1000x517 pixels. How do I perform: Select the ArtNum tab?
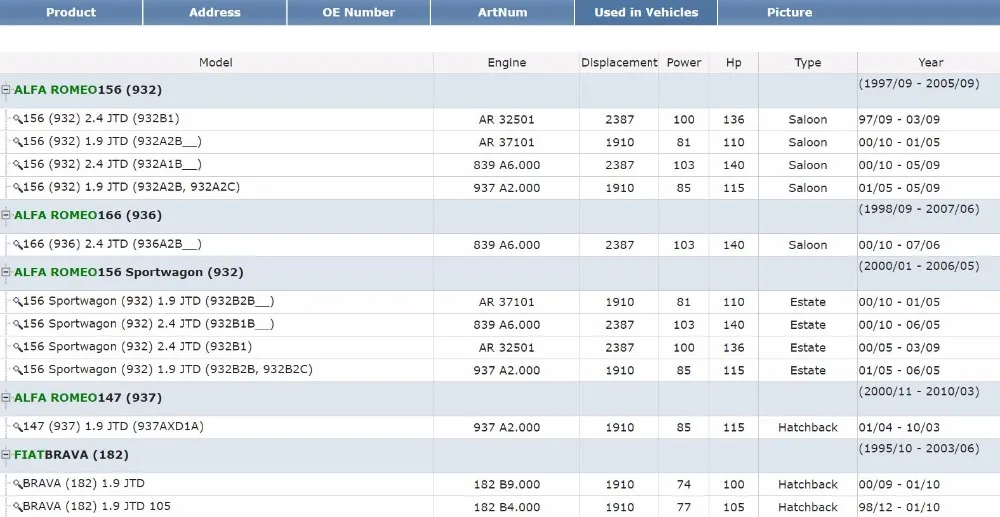503,12
